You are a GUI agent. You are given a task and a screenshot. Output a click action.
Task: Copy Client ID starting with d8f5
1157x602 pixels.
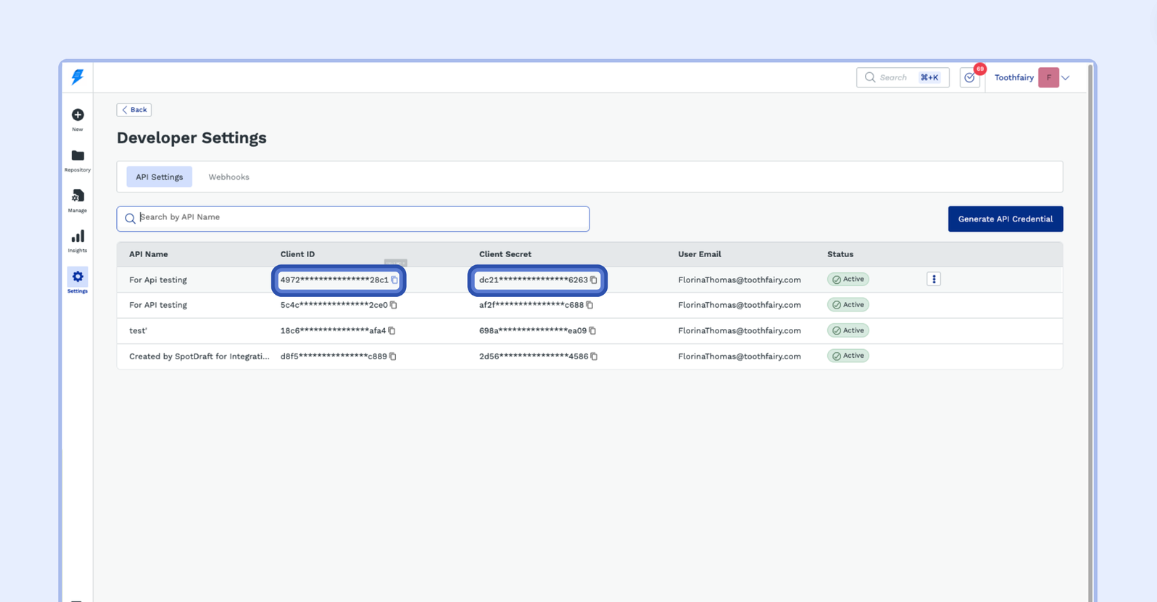[392, 356]
